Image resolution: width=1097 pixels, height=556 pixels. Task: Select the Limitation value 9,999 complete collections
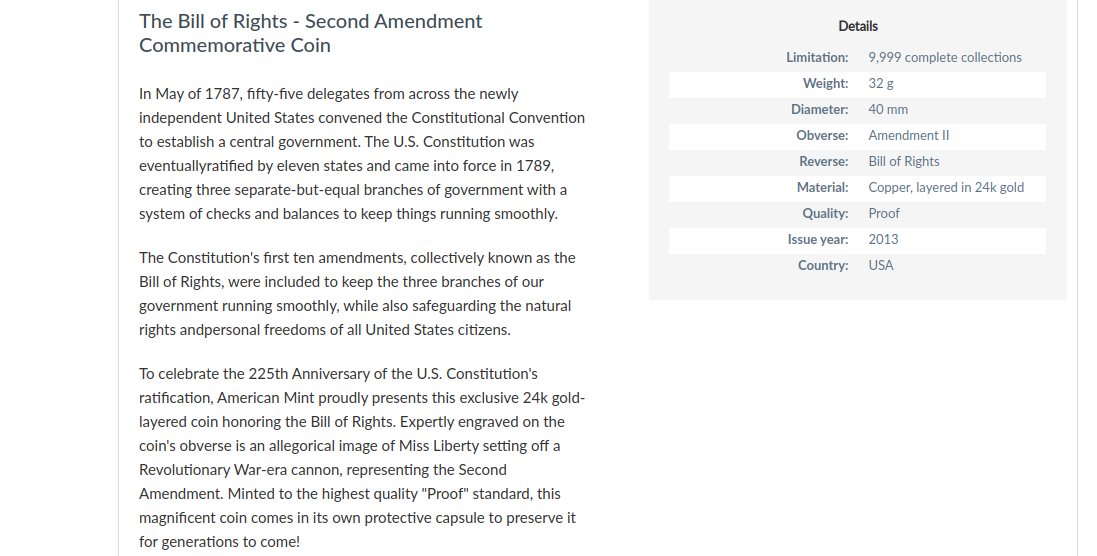944,57
